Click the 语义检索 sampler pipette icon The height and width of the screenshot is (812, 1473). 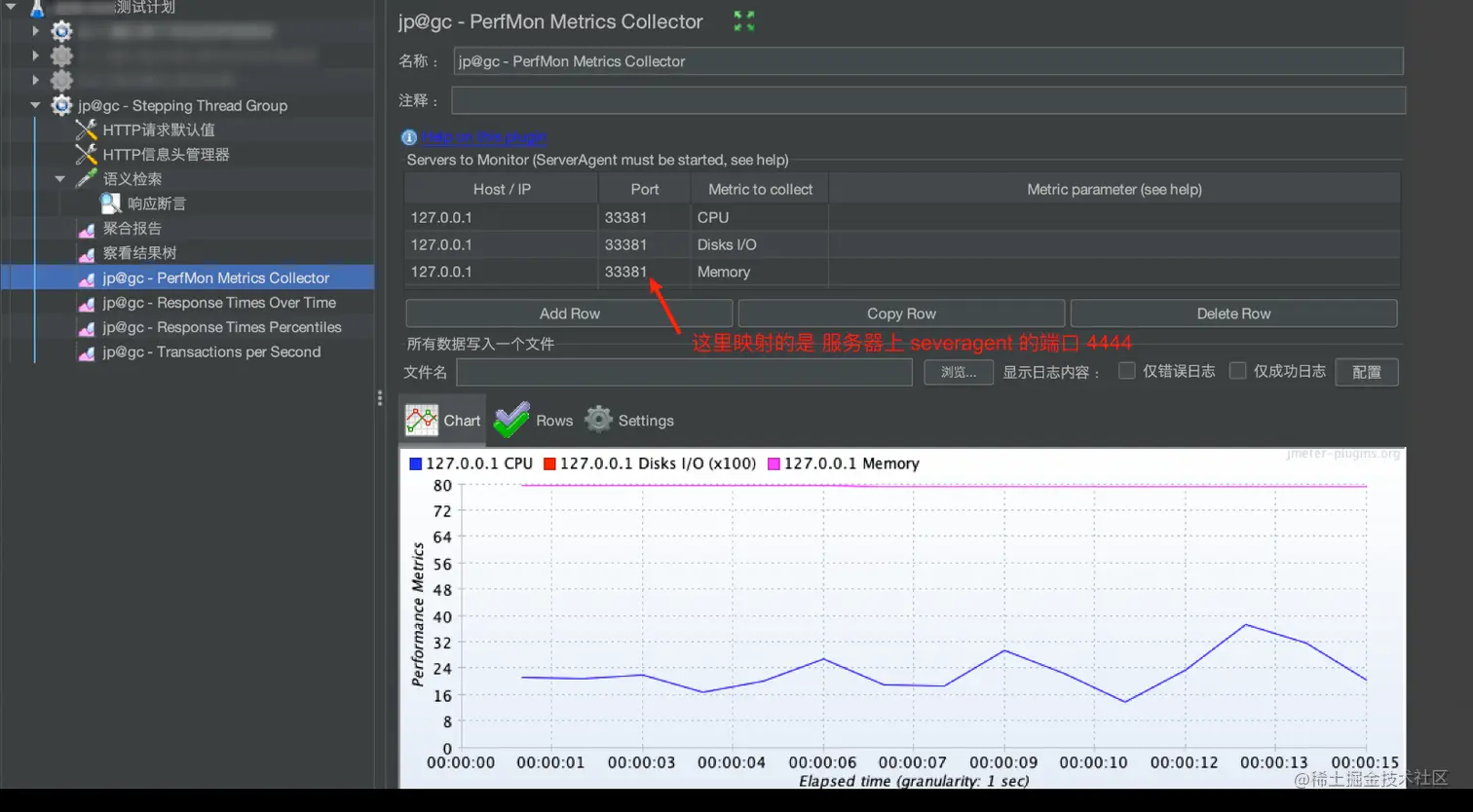click(87, 178)
